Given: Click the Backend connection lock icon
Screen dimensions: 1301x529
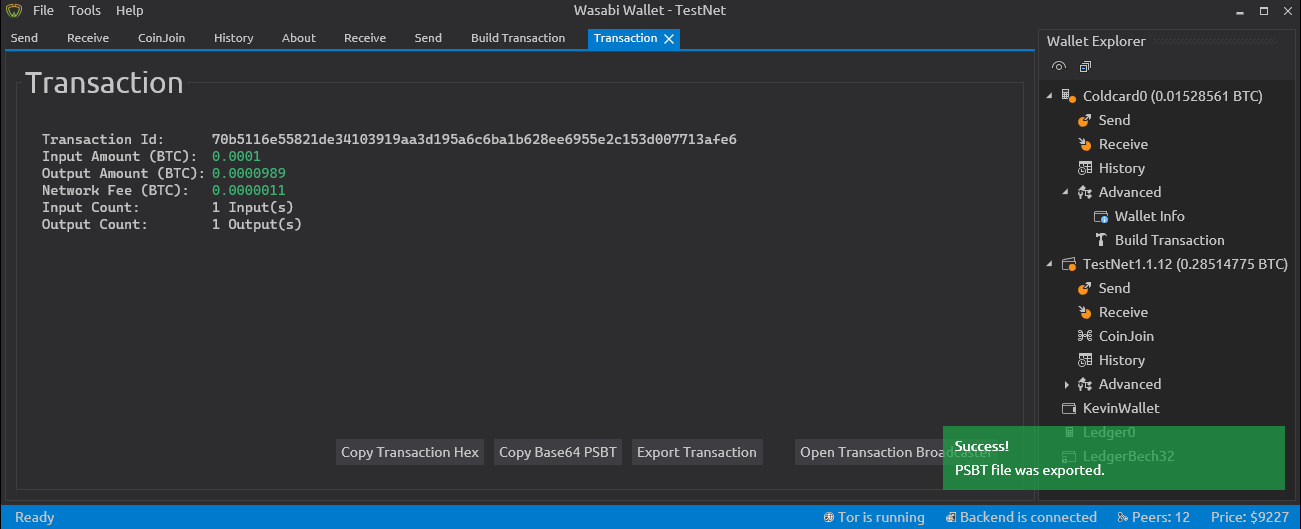Looking at the screenshot, I should 949,517.
